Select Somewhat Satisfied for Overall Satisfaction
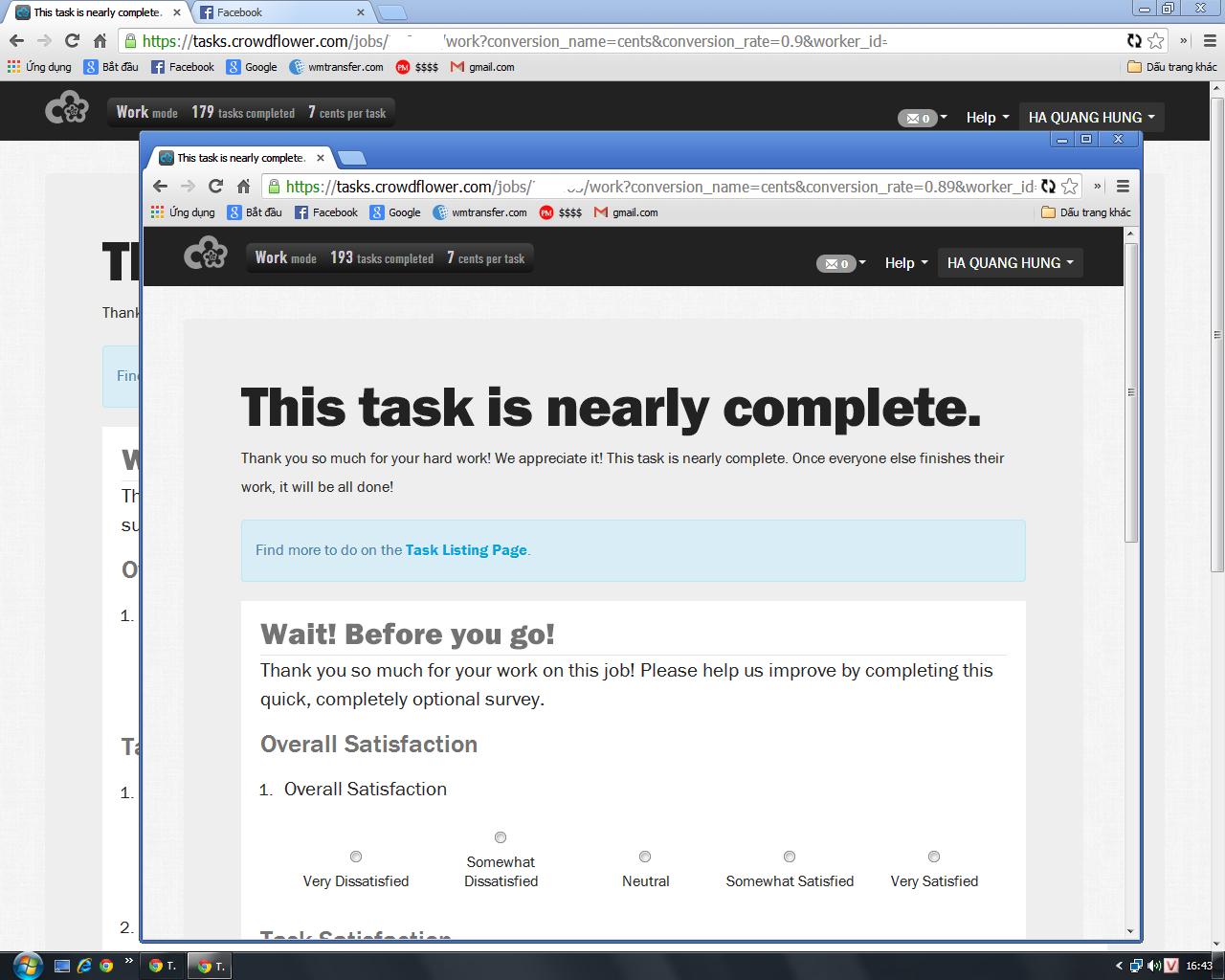The width and height of the screenshot is (1225, 980). coord(790,857)
